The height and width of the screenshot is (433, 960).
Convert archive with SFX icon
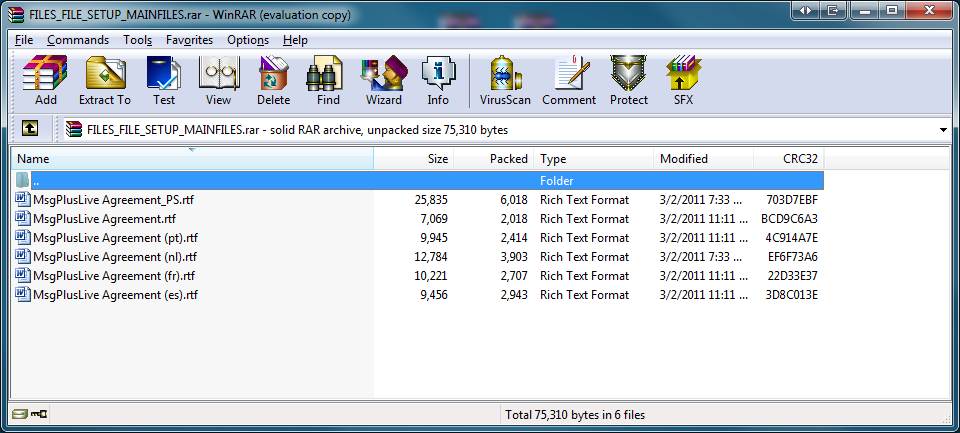coord(683,81)
